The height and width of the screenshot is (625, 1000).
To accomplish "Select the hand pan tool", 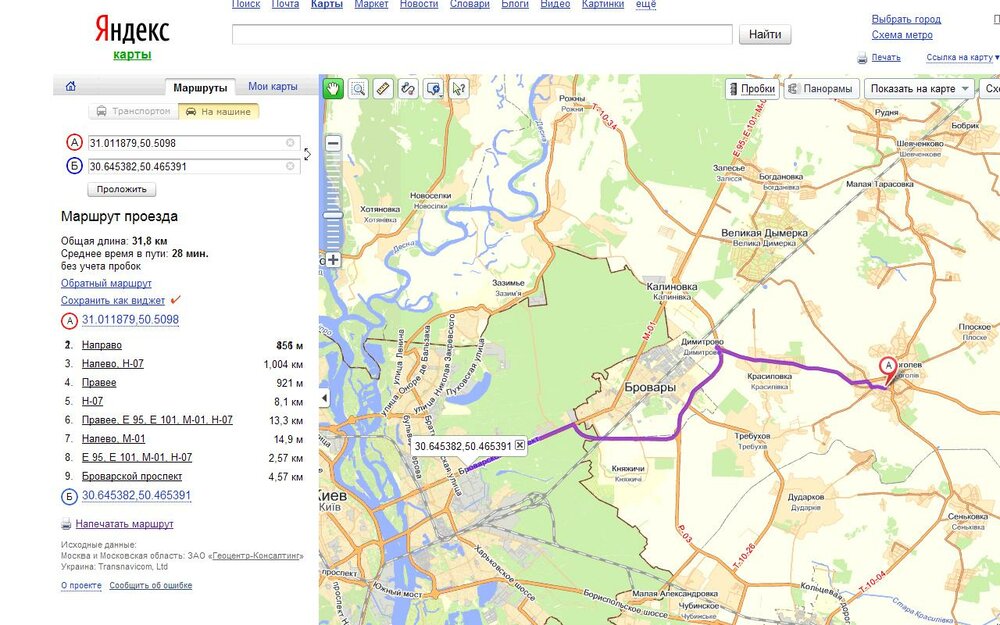I will (x=332, y=88).
